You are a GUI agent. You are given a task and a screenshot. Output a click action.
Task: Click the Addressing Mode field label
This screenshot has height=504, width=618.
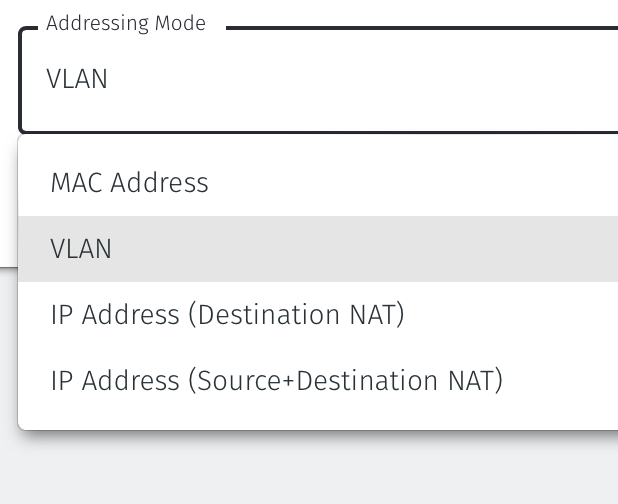[x=126, y=24]
